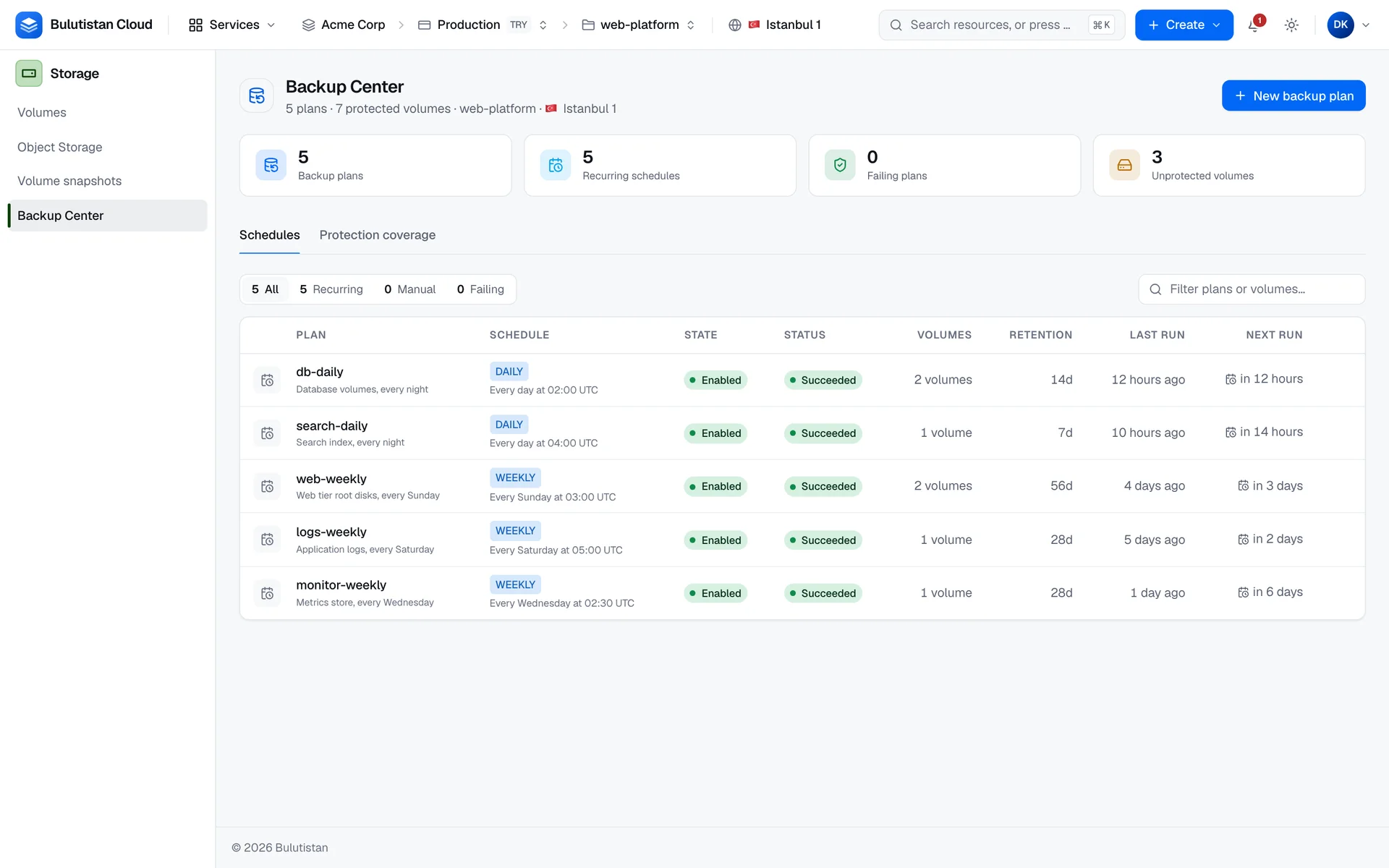
Task: Click the search-daily row schedule icon
Action: (x=267, y=433)
